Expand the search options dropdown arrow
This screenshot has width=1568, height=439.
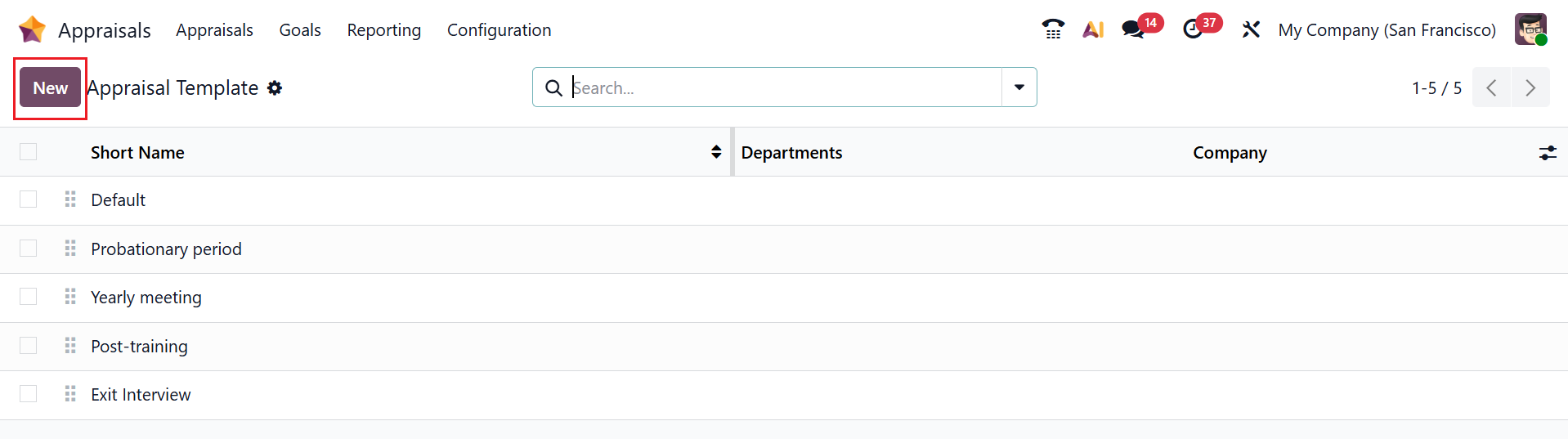pyautogui.click(x=1019, y=87)
